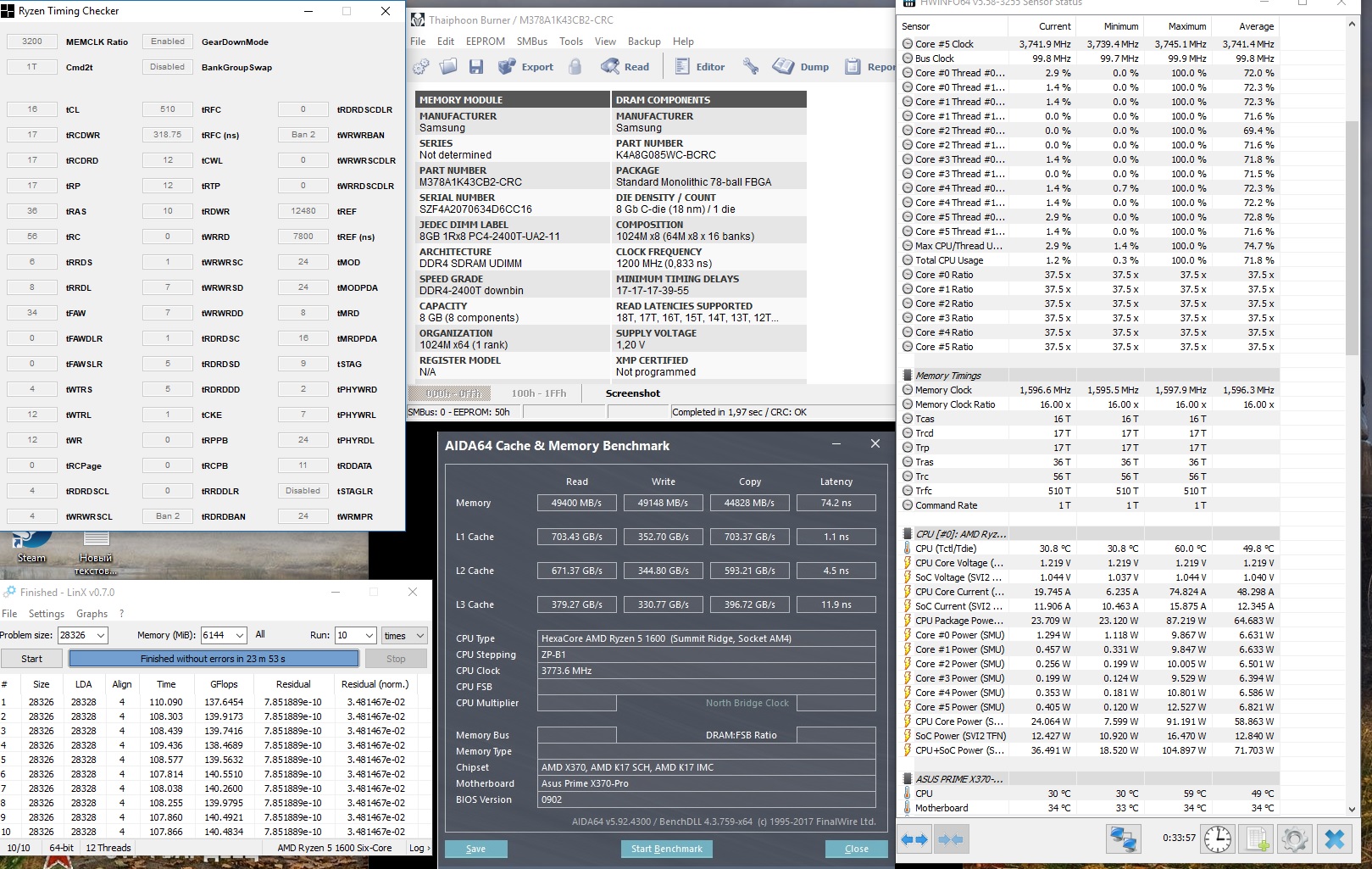Open HWiNFO sensor settings gear icon
The height and width of the screenshot is (869, 1372).
click(x=1295, y=839)
